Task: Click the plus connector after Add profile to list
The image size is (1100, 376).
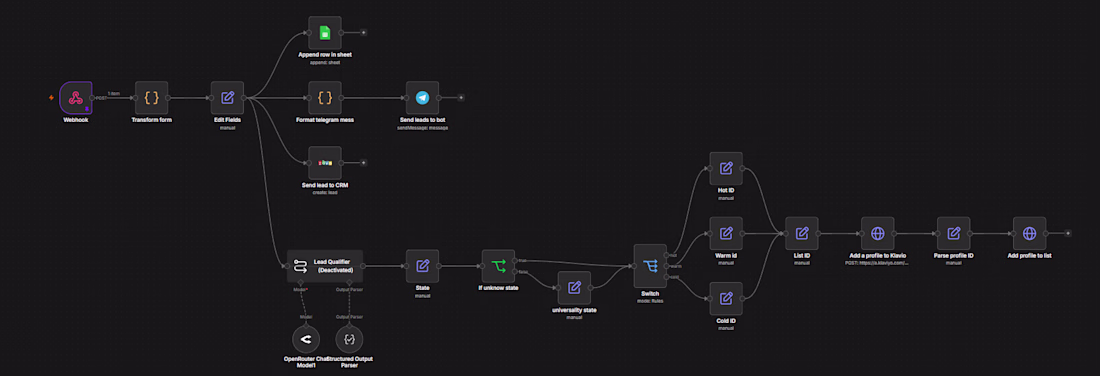Action: pos(1068,234)
